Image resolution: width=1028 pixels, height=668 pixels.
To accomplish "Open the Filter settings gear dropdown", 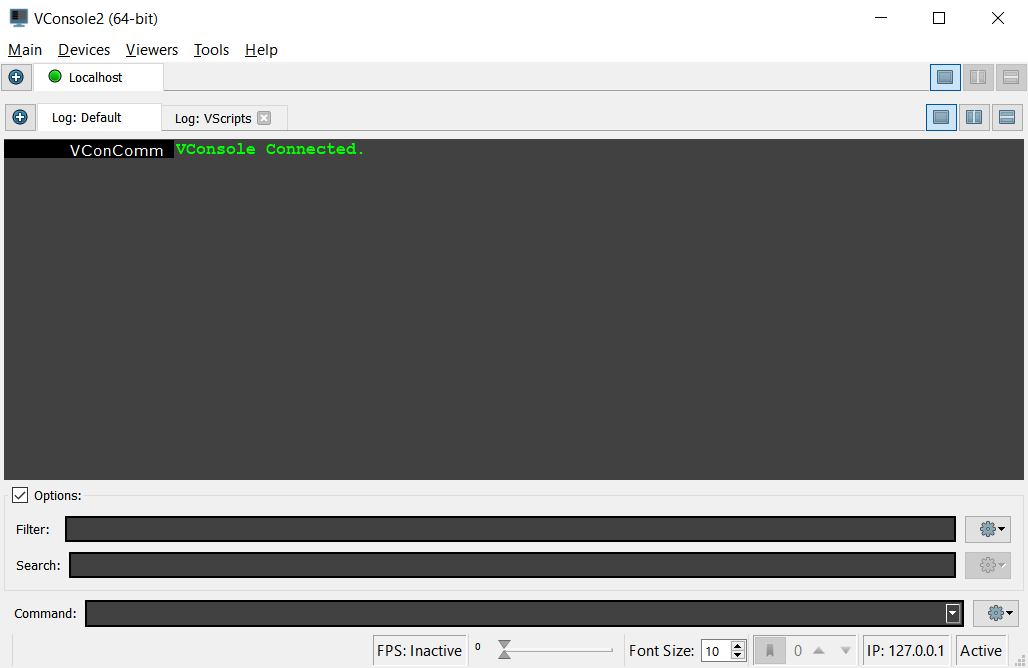I will 987,529.
